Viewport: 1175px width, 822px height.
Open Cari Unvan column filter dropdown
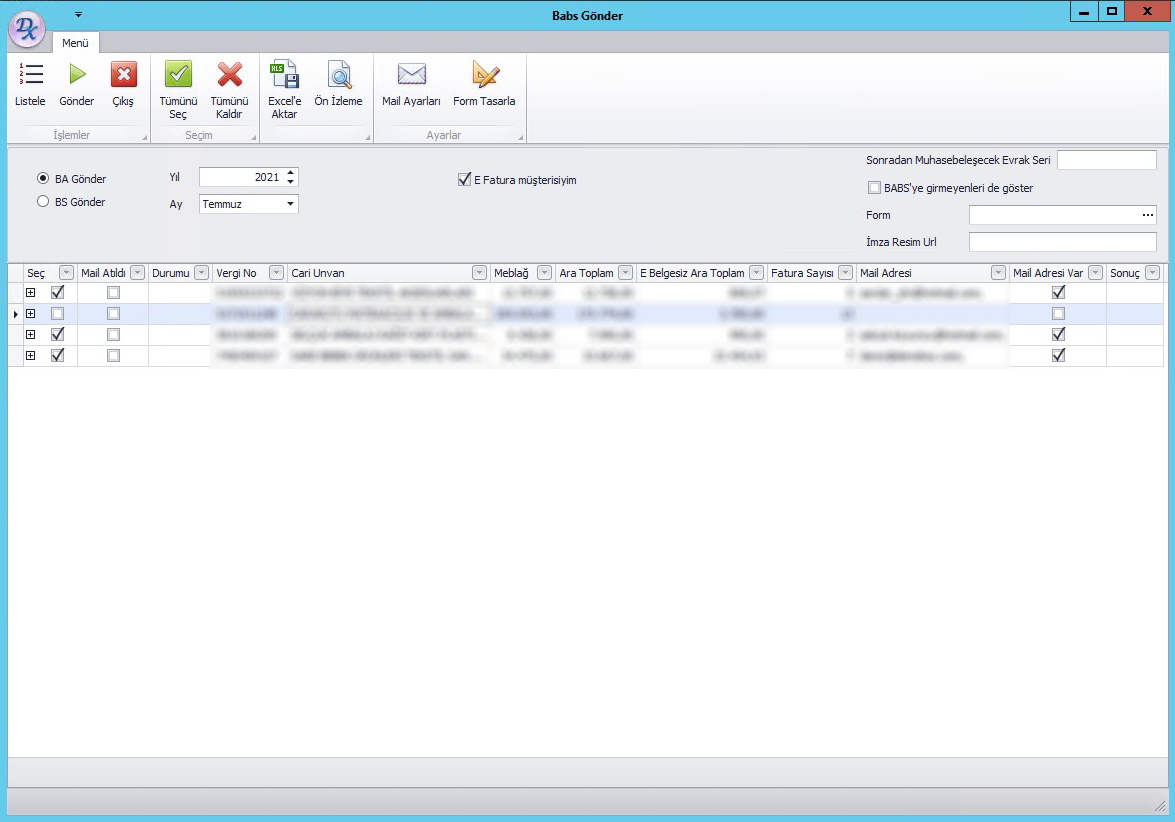pyautogui.click(x=479, y=273)
